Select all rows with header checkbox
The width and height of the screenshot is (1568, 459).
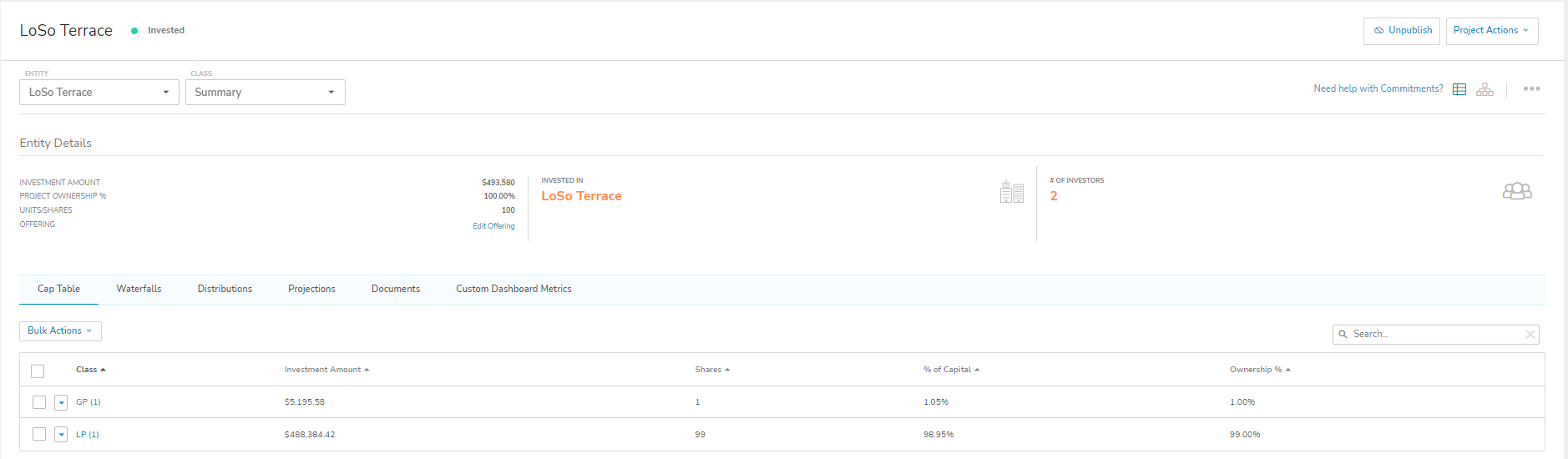[x=38, y=371]
